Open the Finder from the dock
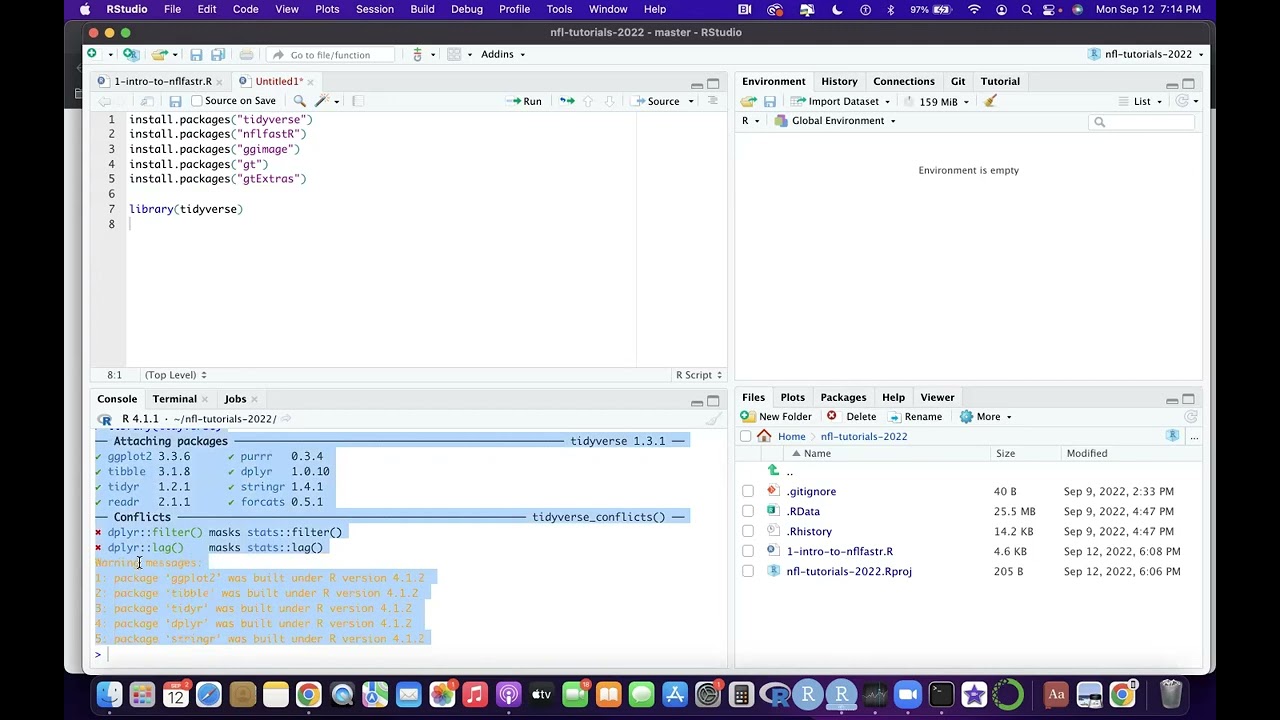 point(109,694)
